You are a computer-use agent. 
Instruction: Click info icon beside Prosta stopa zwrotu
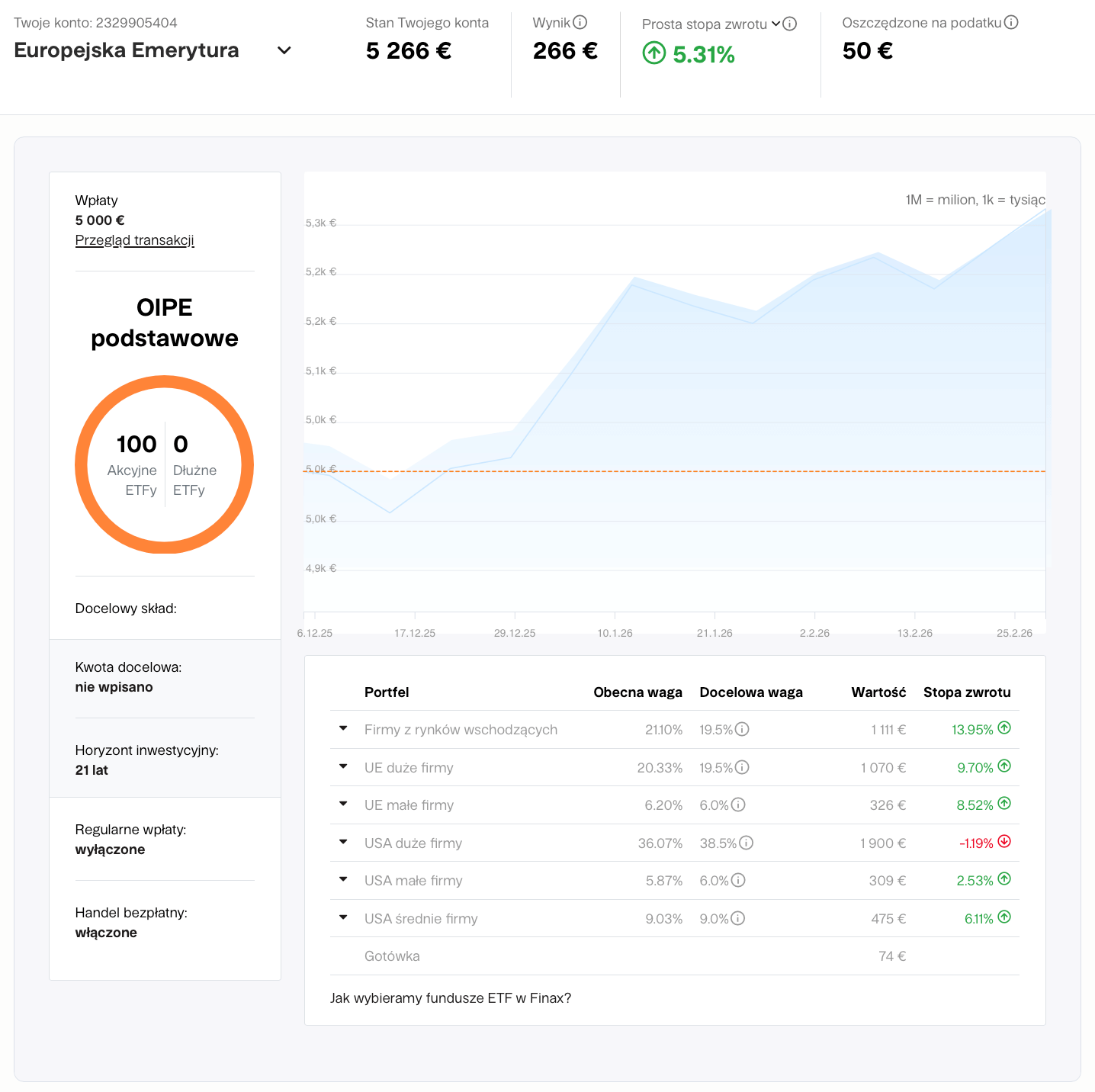pos(790,24)
